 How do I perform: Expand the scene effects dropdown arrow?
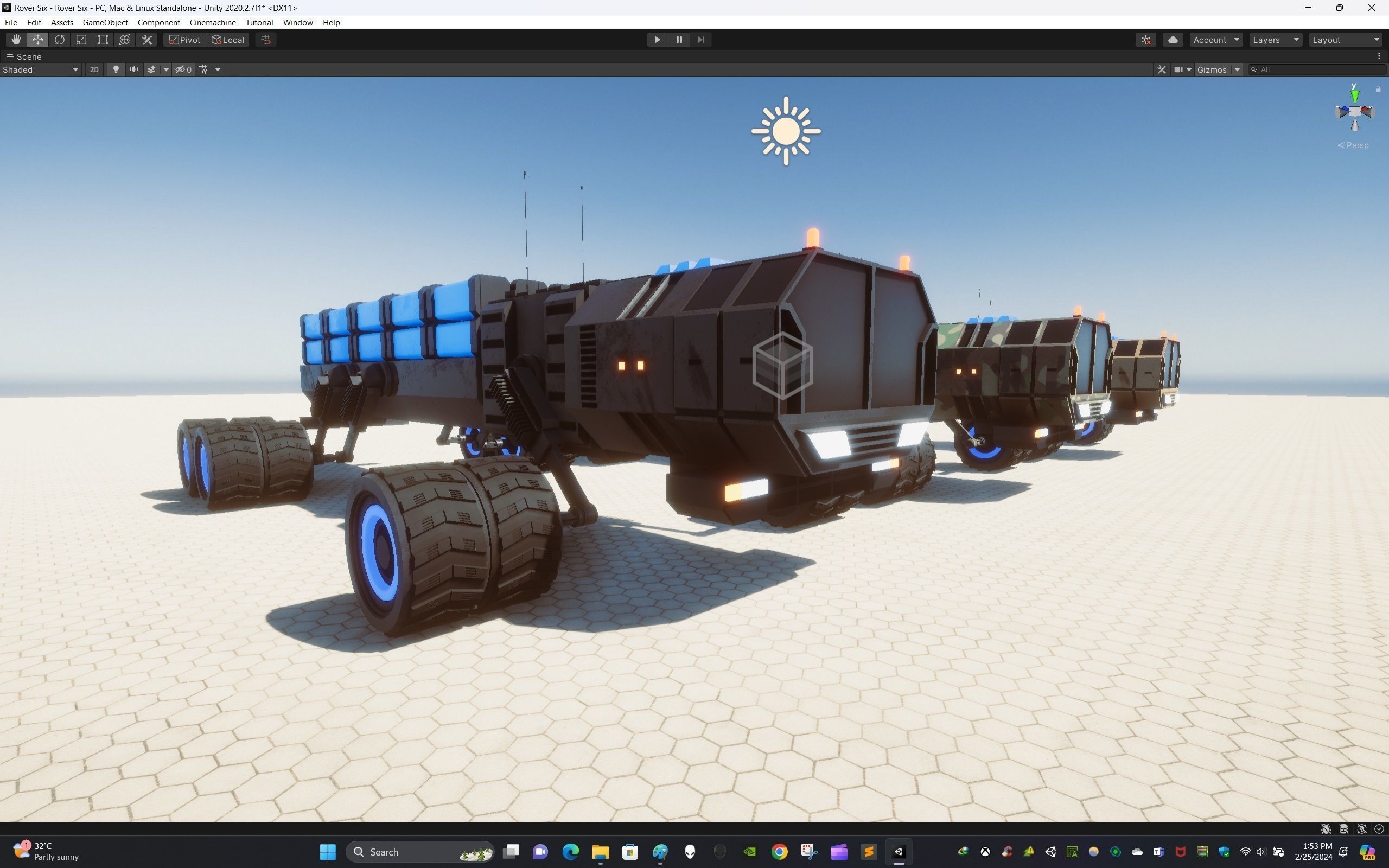pyautogui.click(x=166, y=69)
